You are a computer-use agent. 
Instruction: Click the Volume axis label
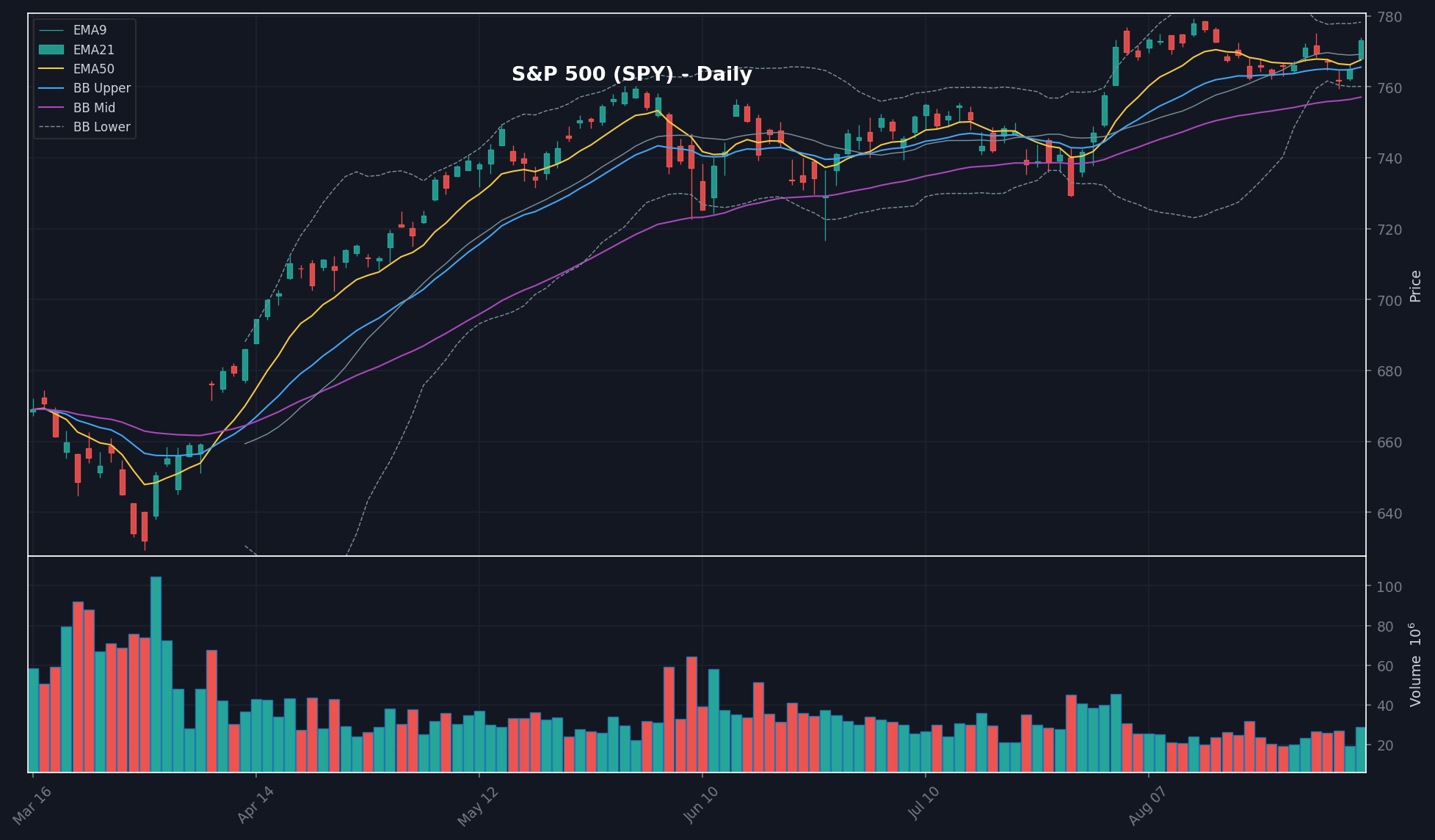tap(1416, 664)
